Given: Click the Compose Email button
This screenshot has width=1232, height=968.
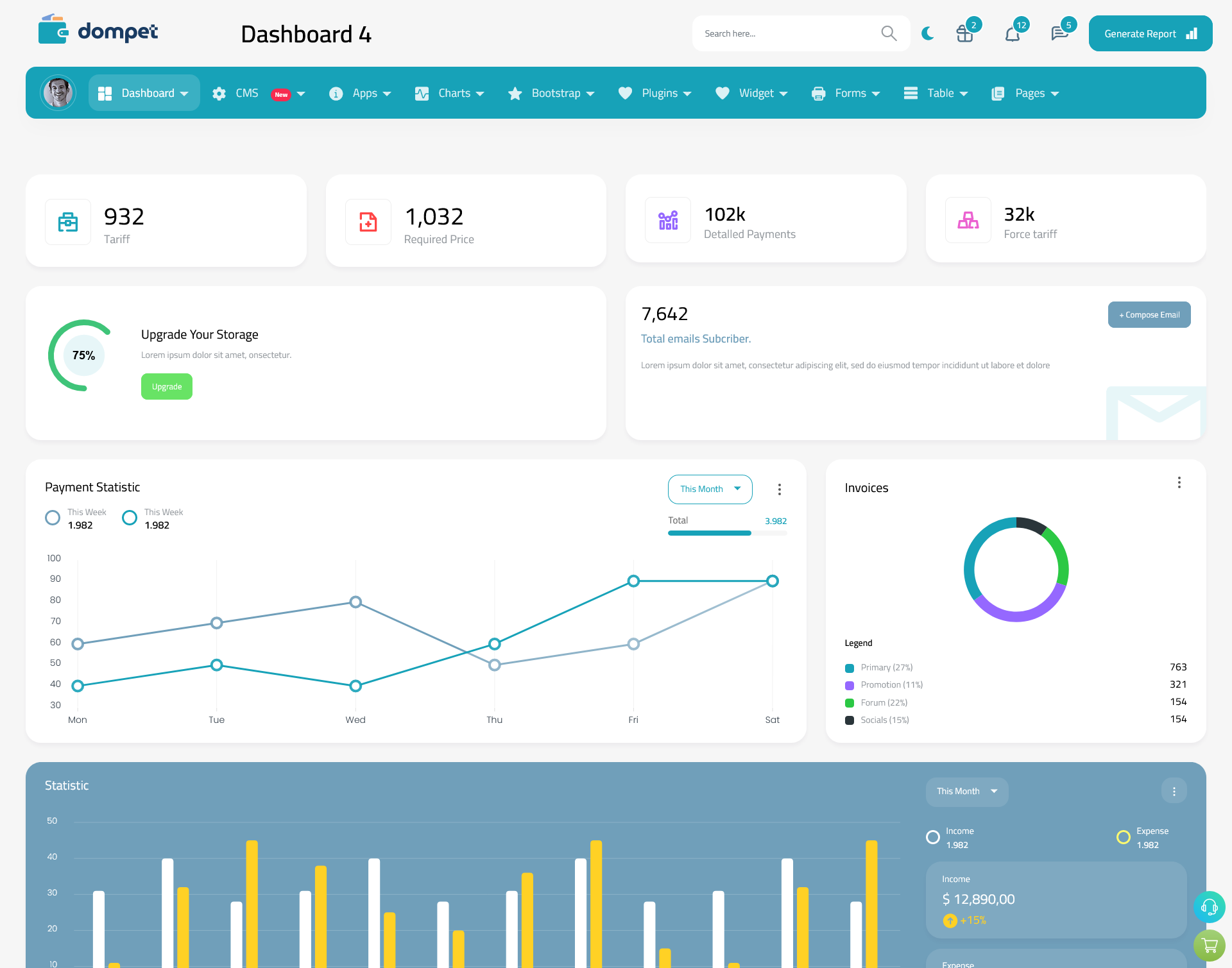Looking at the screenshot, I should [1149, 315].
